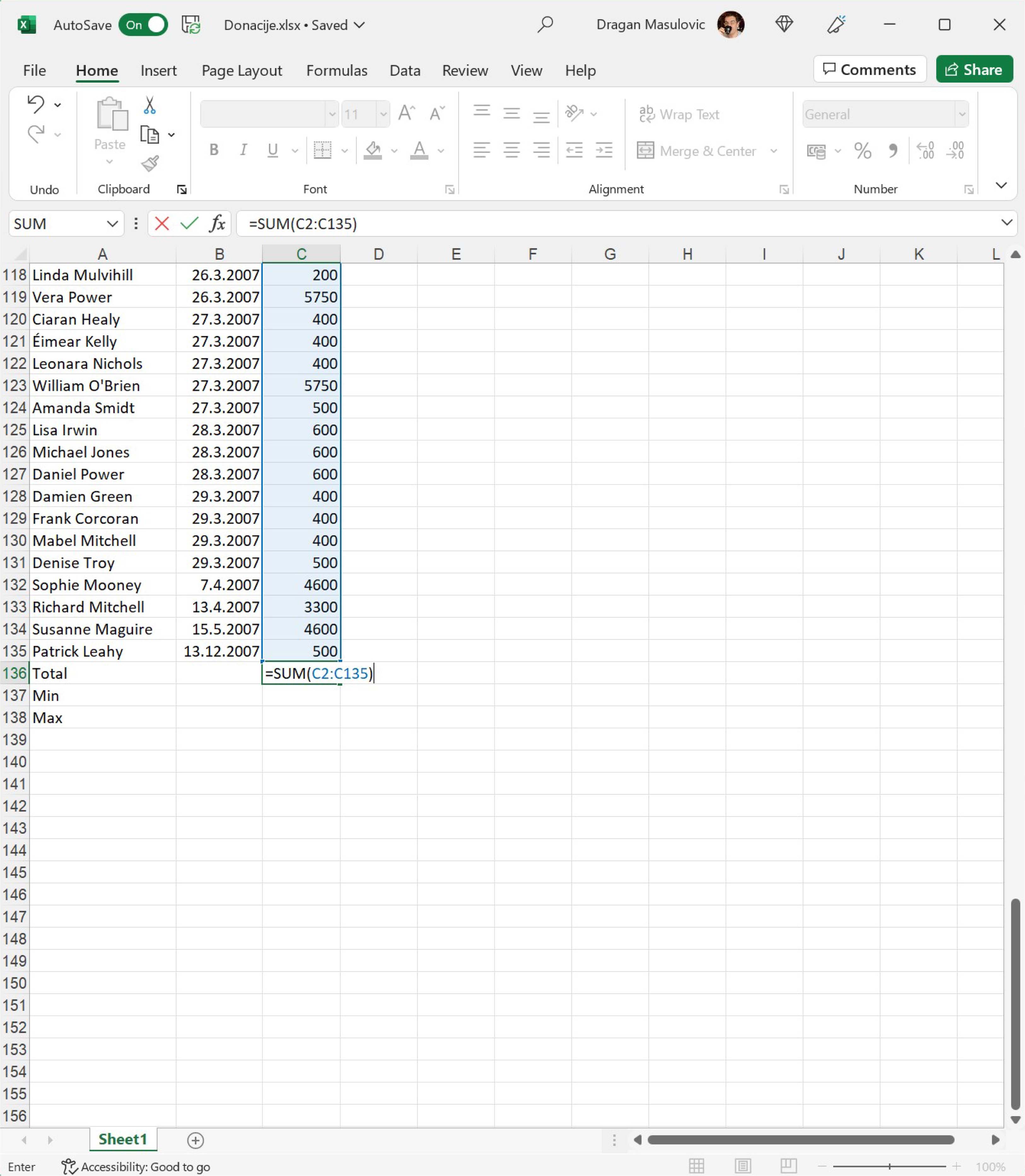Switch to Page Layout view in status bar

743,1166
